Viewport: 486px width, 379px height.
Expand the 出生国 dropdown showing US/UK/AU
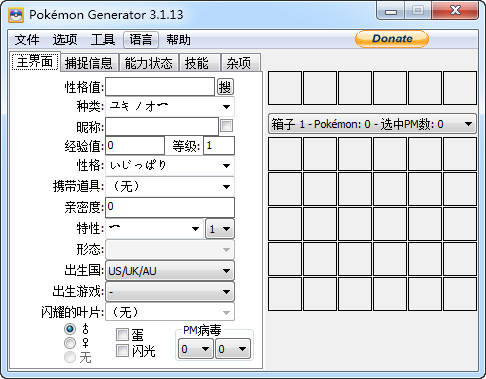click(x=170, y=271)
